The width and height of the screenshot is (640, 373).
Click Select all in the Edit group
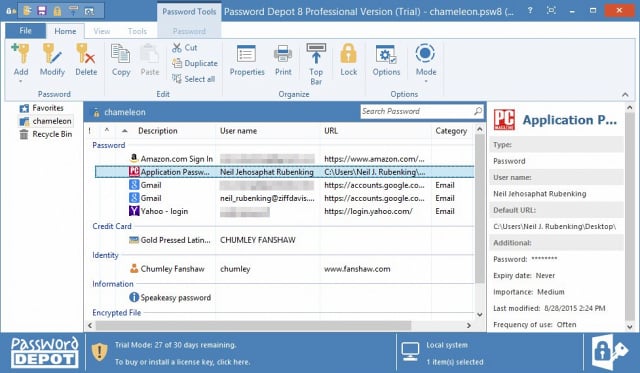coord(193,79)
